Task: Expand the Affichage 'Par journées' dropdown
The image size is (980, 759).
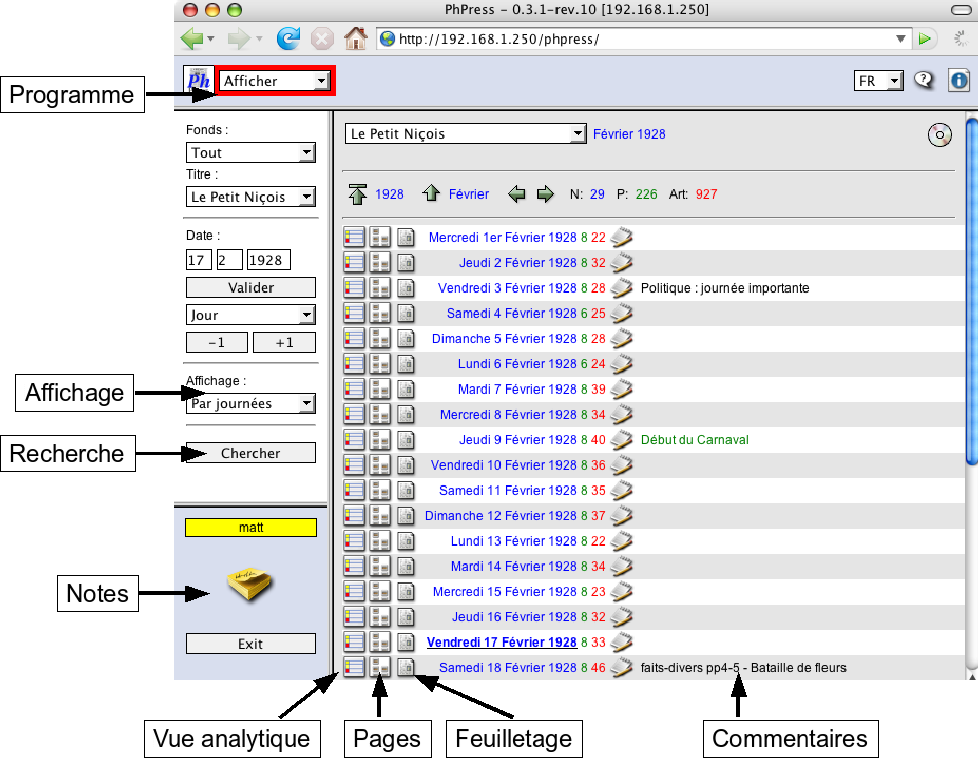Action: click(250, 403)
